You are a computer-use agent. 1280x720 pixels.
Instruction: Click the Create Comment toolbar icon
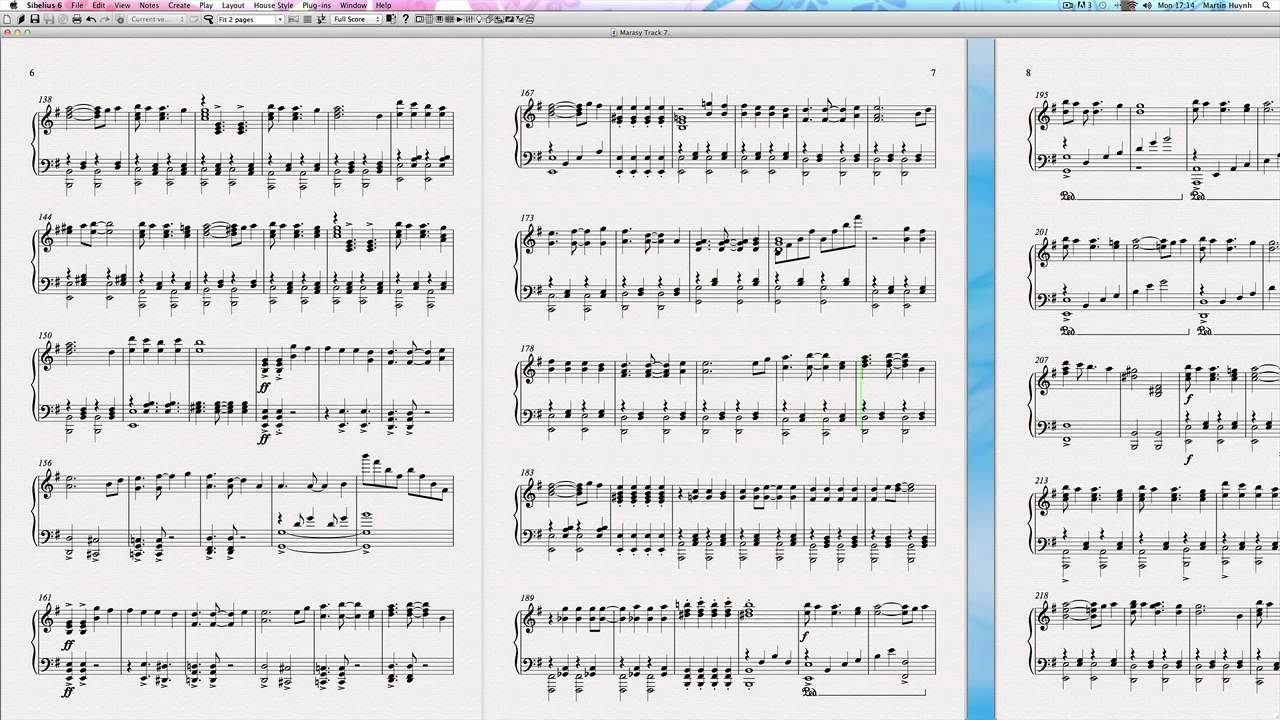tap(193, 19)
